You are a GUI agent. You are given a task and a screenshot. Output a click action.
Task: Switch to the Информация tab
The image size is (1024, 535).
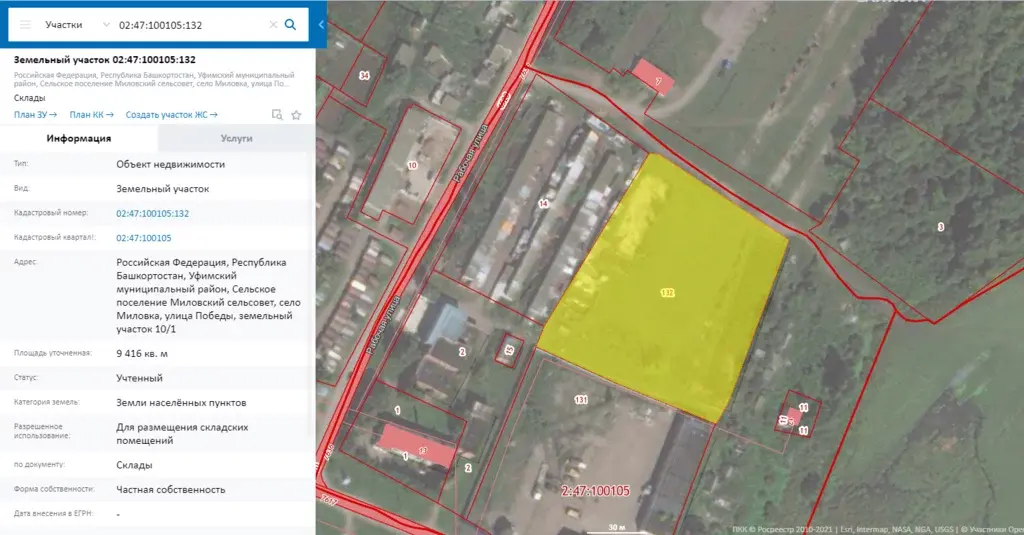tap(79, 139)
